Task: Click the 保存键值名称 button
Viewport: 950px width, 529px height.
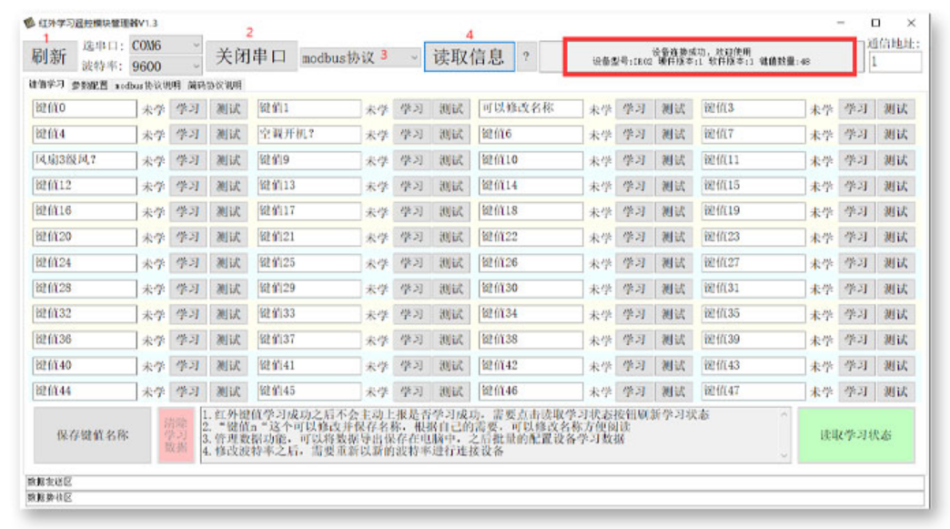Action: [x=92, y=435]
